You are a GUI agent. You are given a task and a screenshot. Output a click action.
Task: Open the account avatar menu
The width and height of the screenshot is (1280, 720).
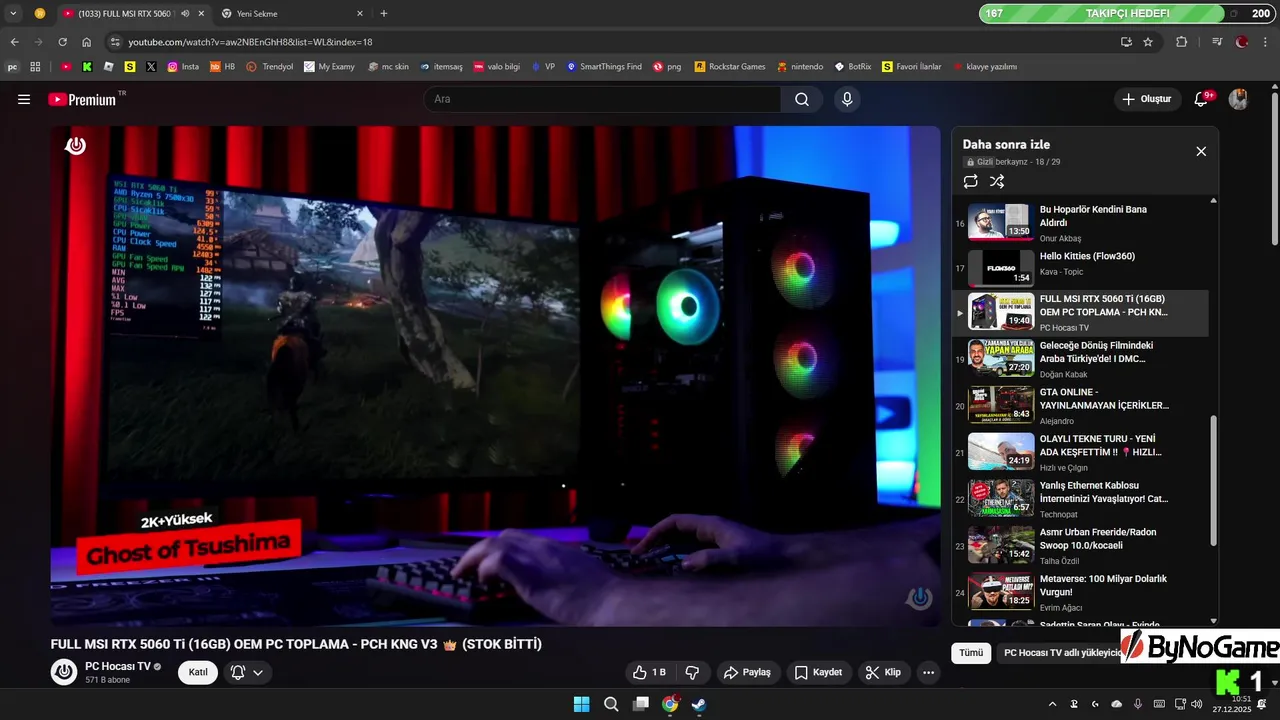click(x=1238, y=99)
